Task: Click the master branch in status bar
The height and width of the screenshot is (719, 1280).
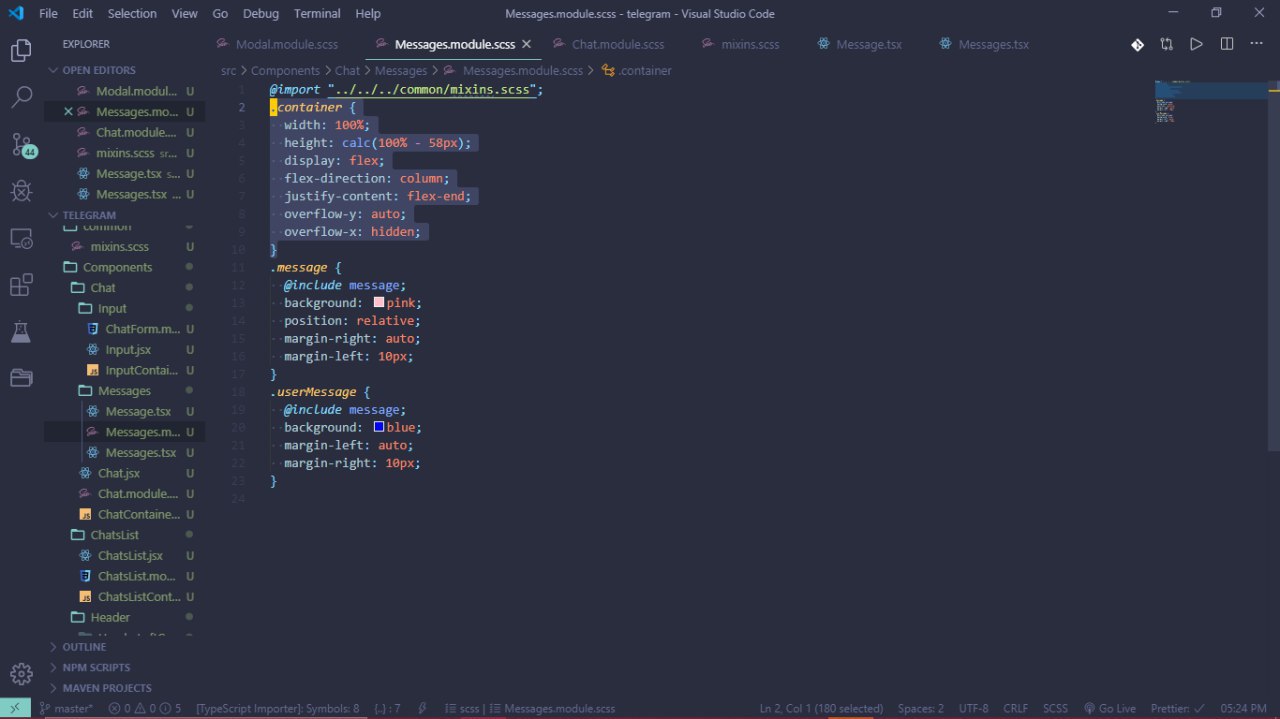Action: pyautogui.click(x=66, y=708)
